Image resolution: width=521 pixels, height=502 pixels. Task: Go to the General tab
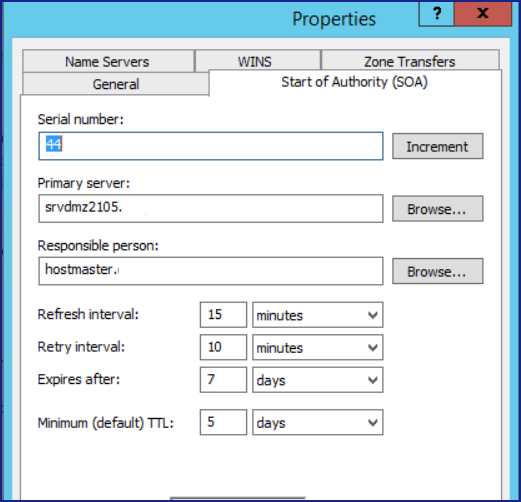click(x=115, y=84)
